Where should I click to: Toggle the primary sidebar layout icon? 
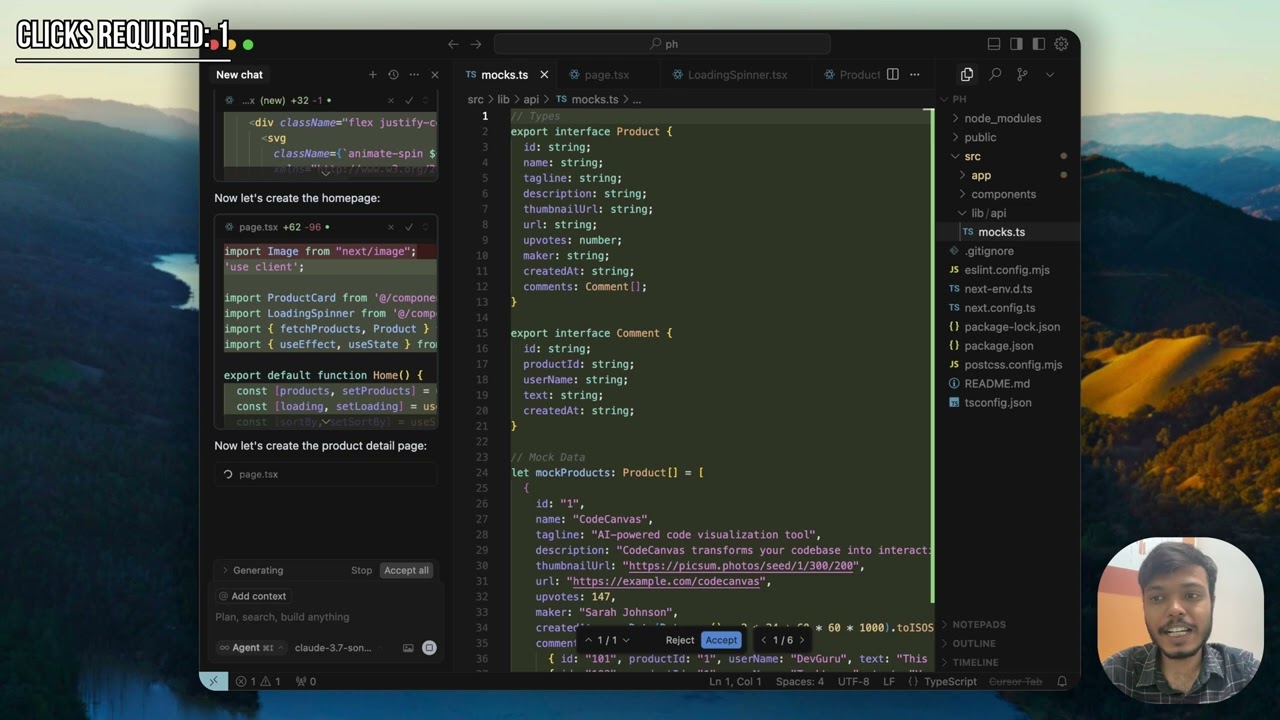coord(1016,44)
